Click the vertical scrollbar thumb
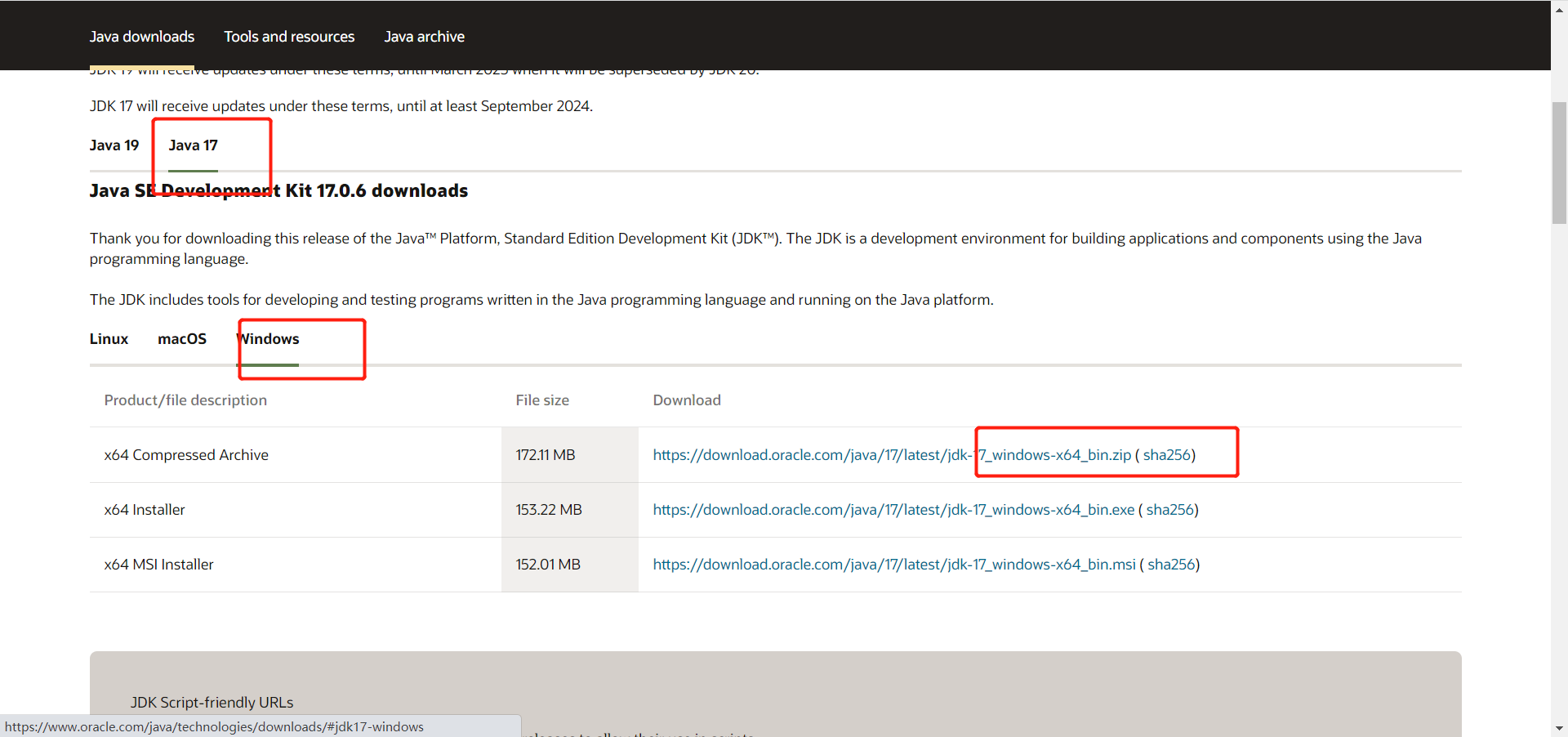 click(x=1559, y=163)
